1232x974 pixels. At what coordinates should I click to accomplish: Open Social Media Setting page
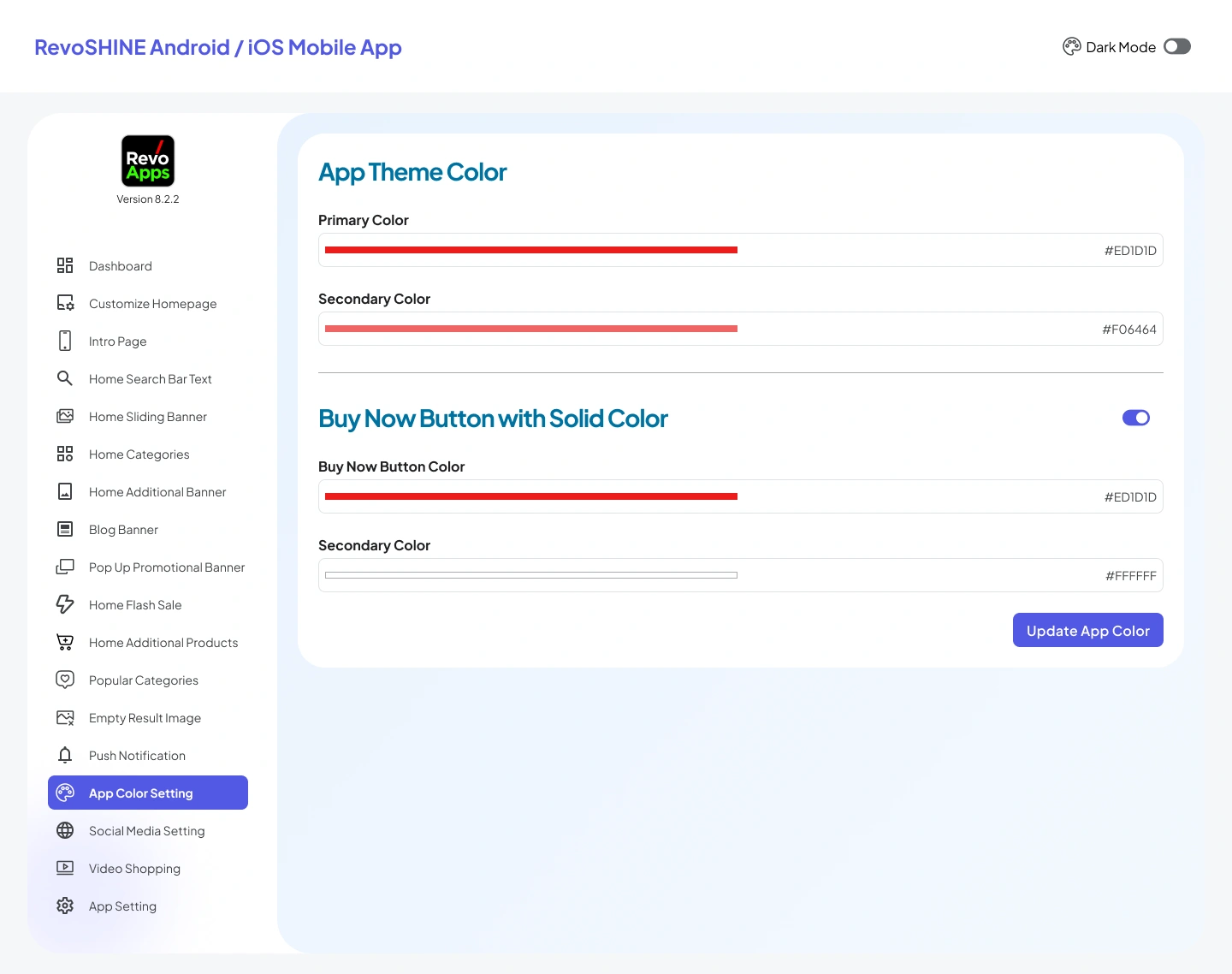[148, 831]
